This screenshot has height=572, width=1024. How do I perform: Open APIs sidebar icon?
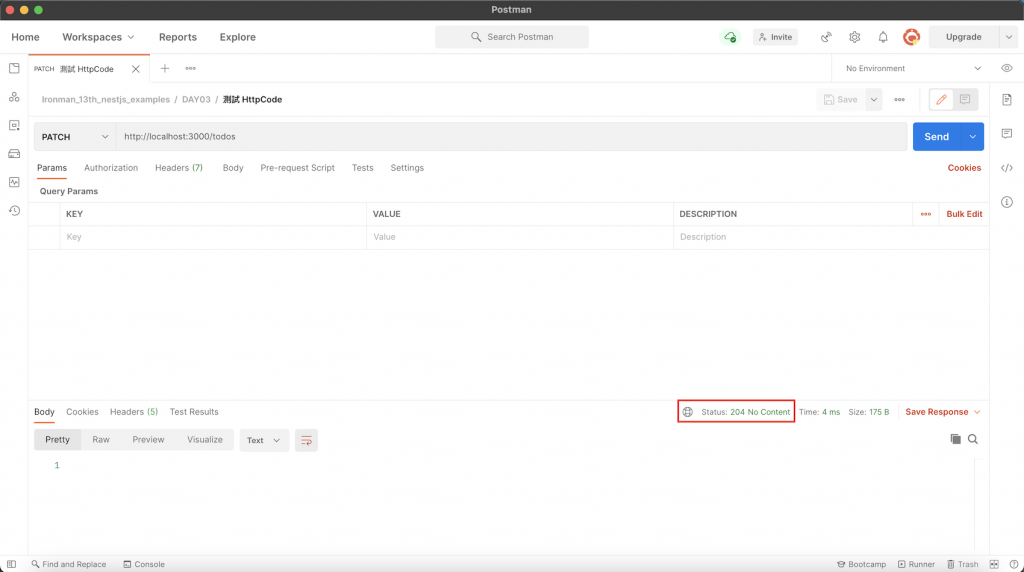coord(14,97)
